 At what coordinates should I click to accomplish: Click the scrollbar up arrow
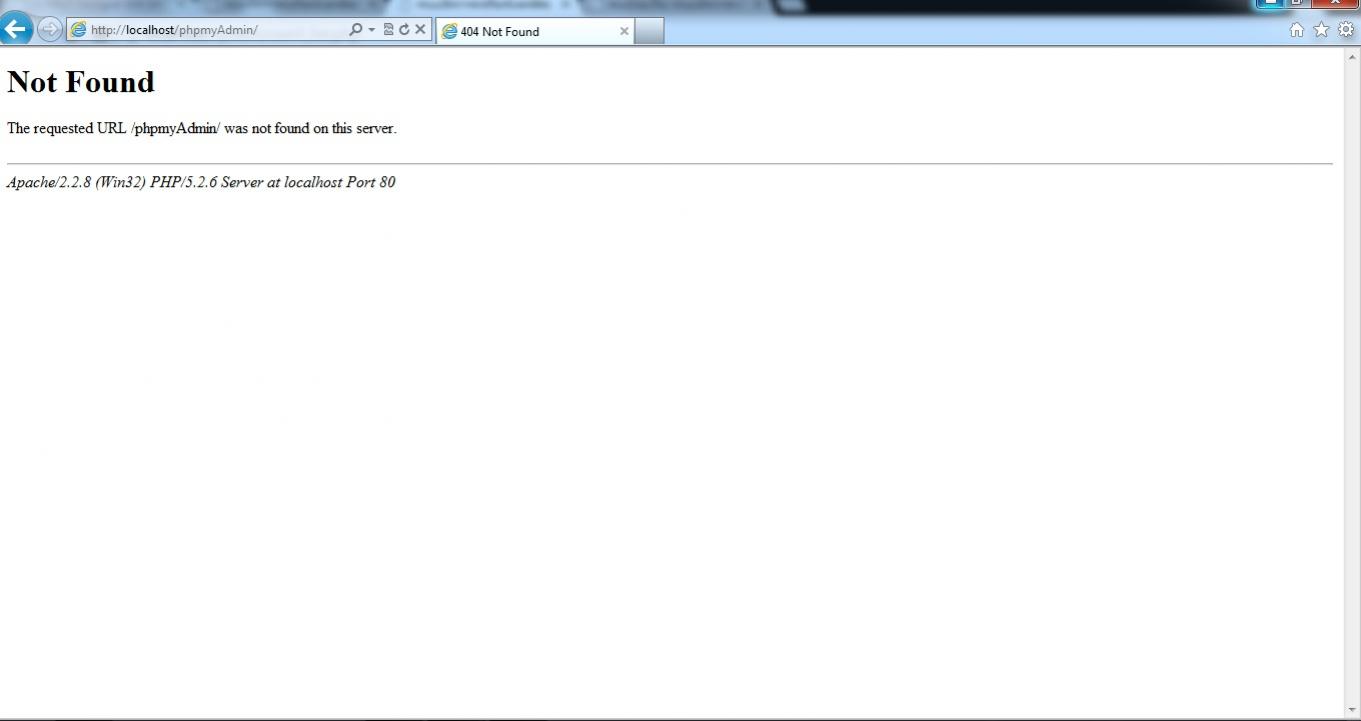coord(1352,56)
